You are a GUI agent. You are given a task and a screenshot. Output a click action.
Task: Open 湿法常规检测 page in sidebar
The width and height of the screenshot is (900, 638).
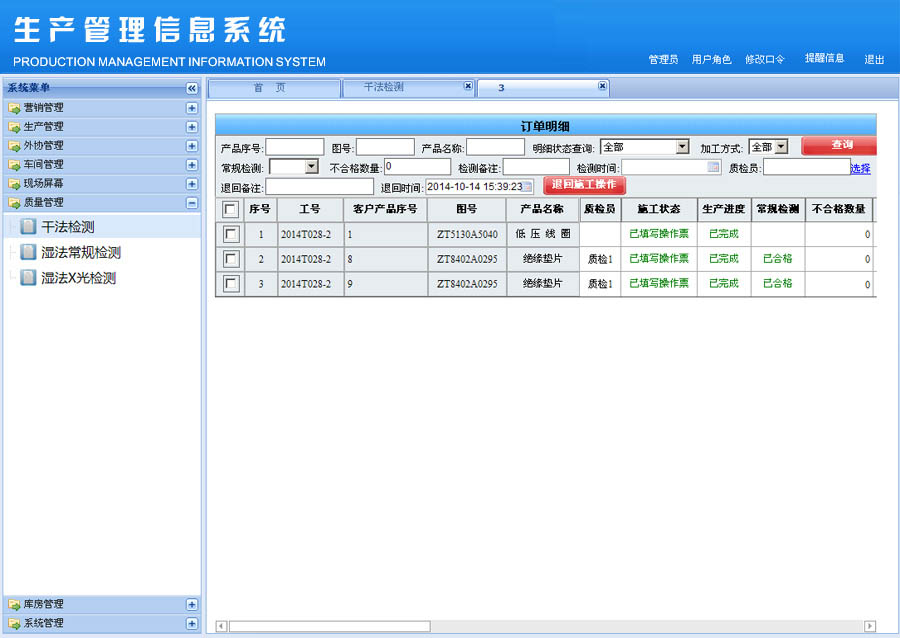click(80, 253)
